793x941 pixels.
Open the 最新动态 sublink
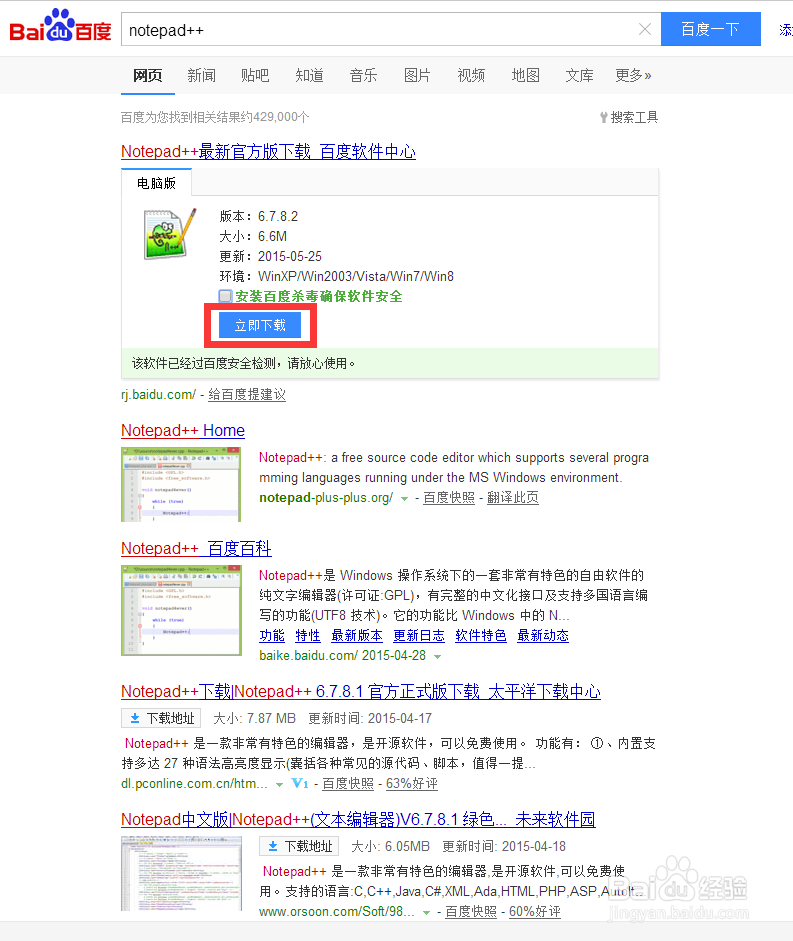543,636
